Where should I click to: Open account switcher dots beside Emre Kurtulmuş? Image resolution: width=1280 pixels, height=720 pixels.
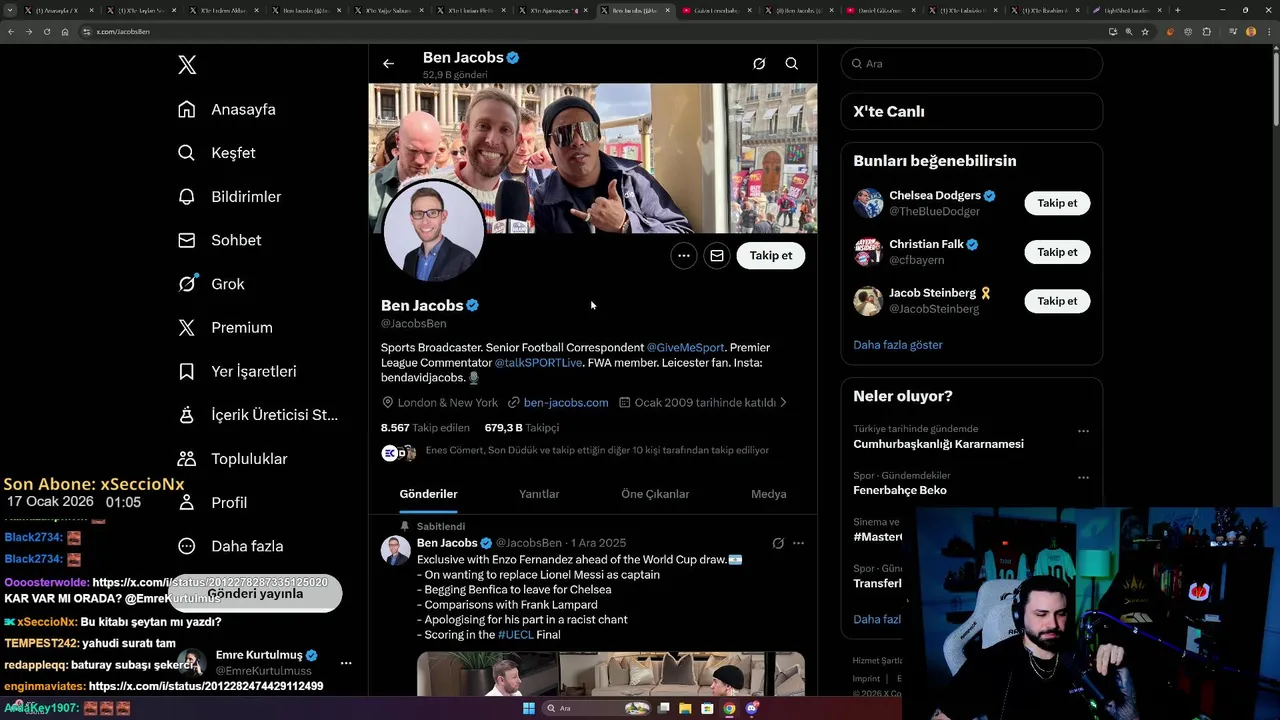pos(346,663)
